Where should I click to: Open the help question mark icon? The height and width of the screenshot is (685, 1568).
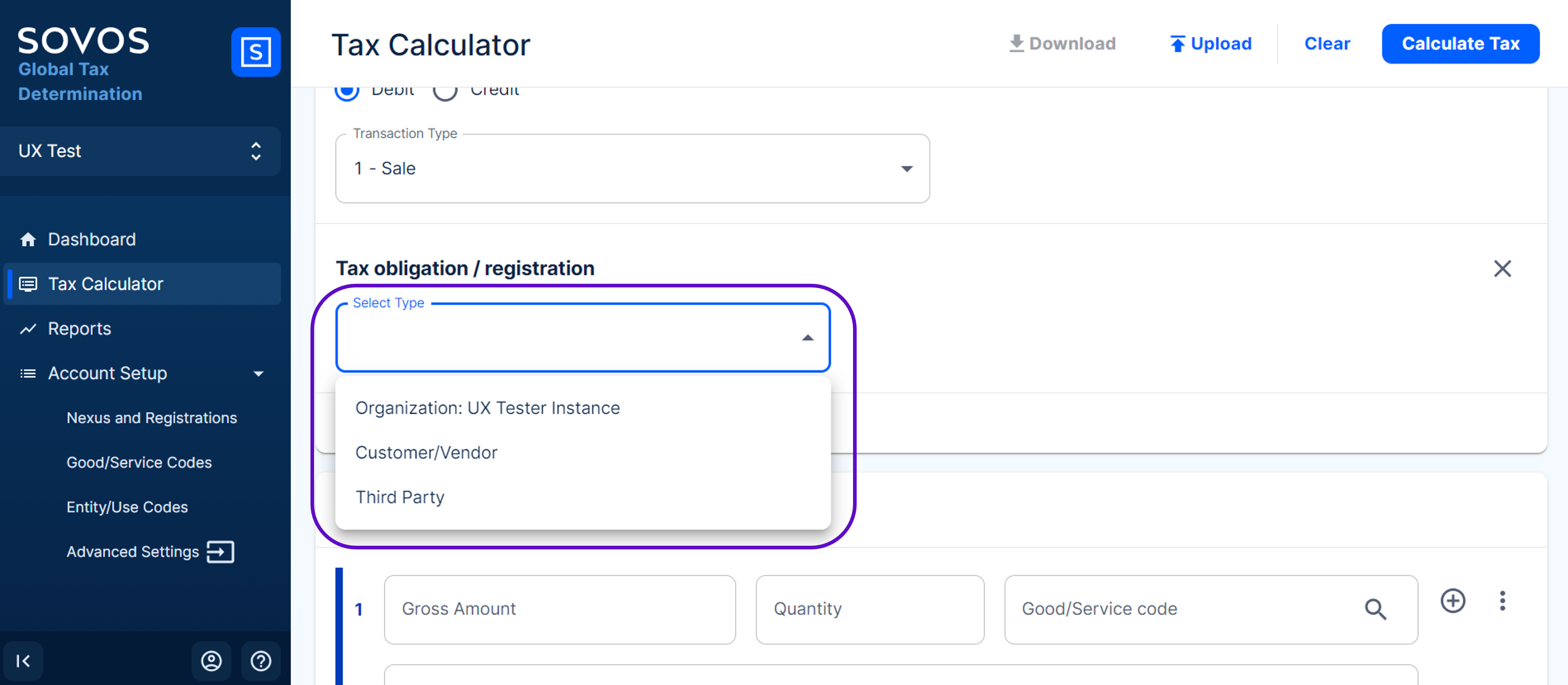click(x=261, y=661)
